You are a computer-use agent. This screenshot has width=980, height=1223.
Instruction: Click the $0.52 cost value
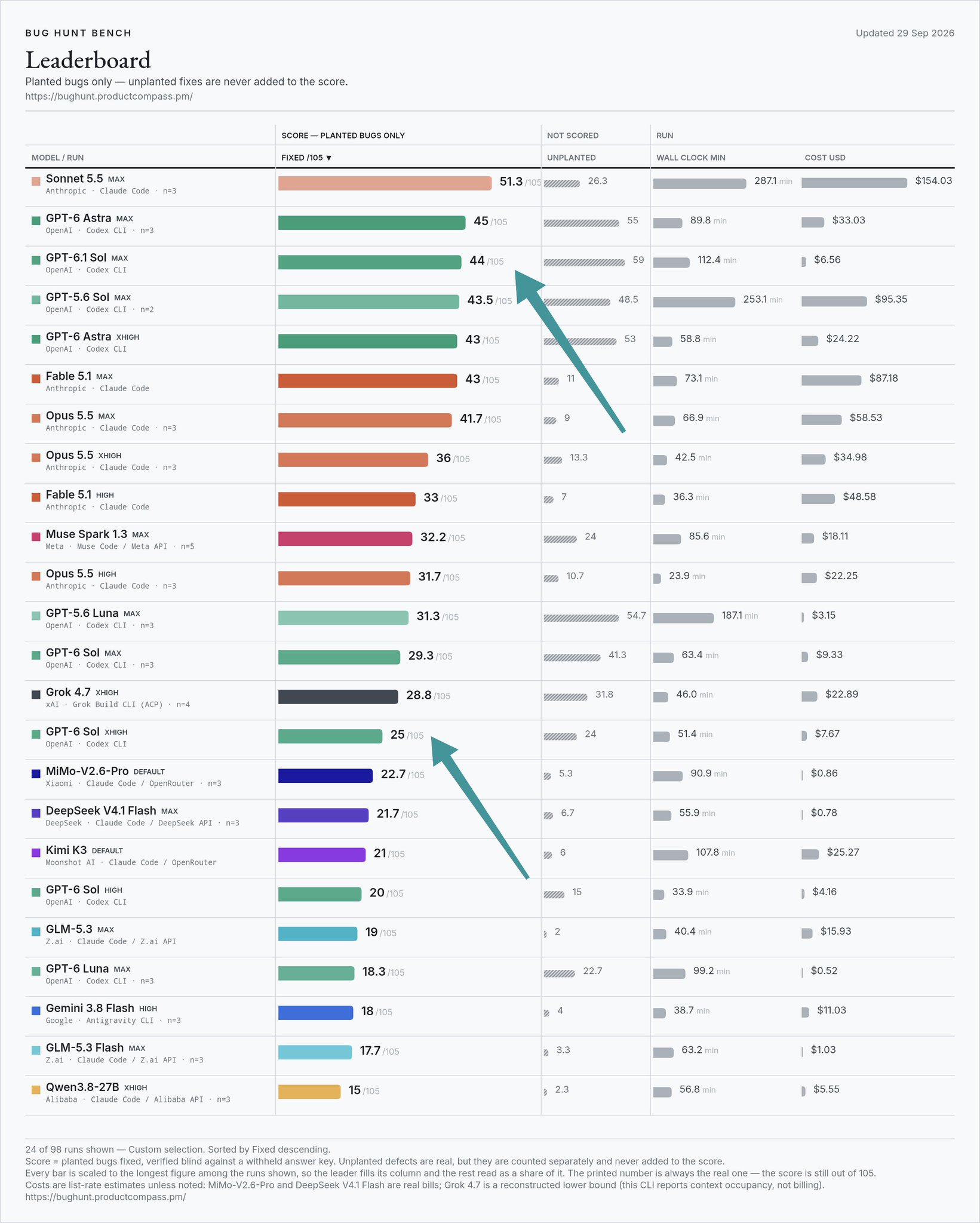click(824, 971)
